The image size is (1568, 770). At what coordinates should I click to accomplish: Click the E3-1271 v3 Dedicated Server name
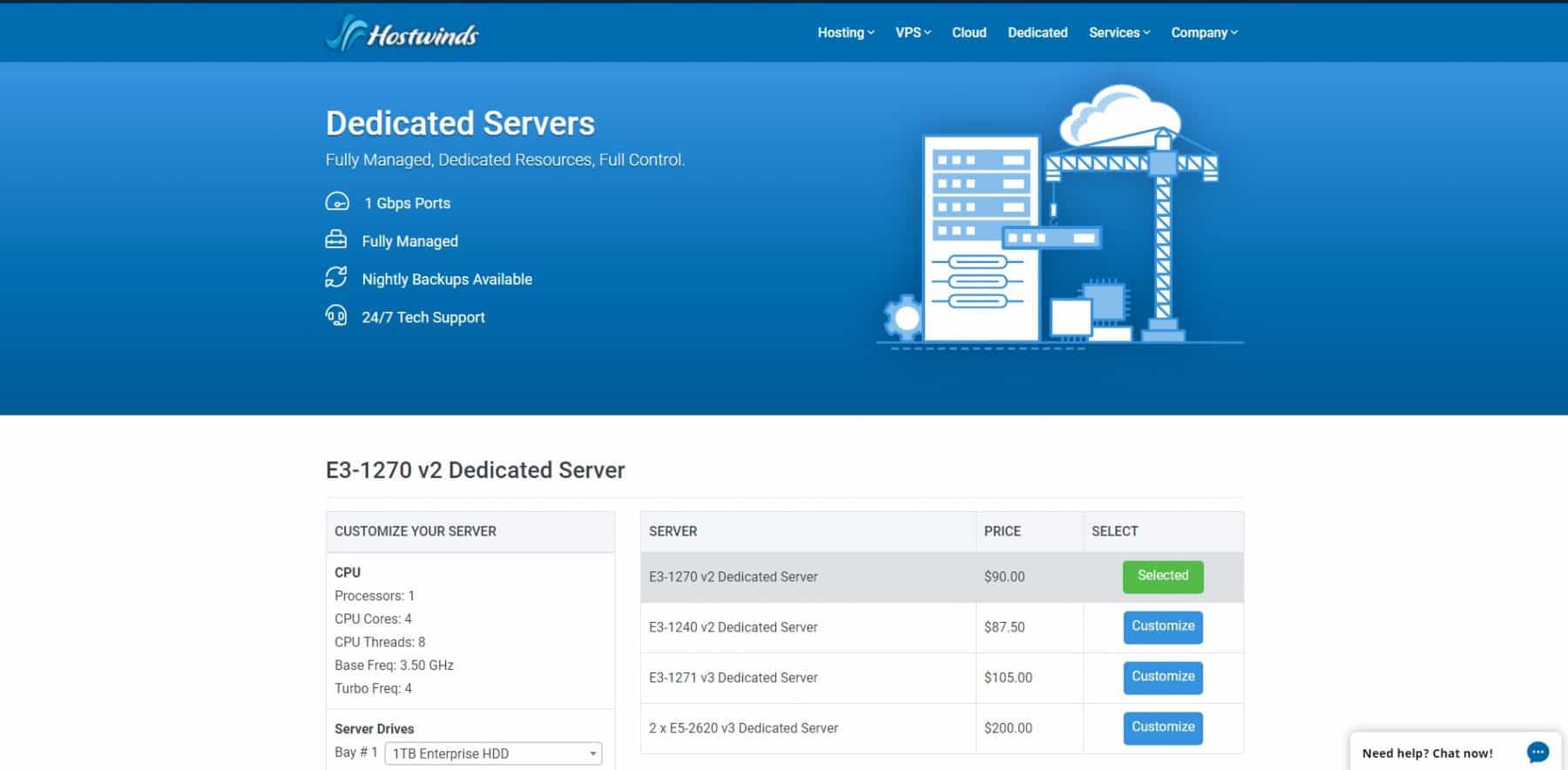(x=733, y=678)
